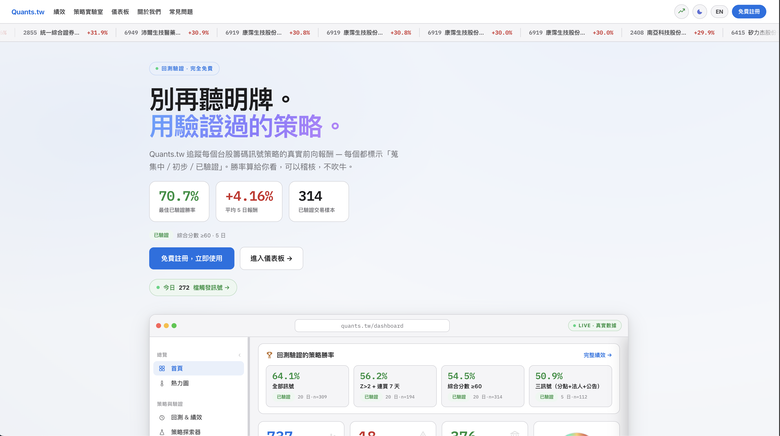The width and height of the screenshot is (780, 436).
Task: Click the 策略探索器 flask icon
Action: (162, 432)
